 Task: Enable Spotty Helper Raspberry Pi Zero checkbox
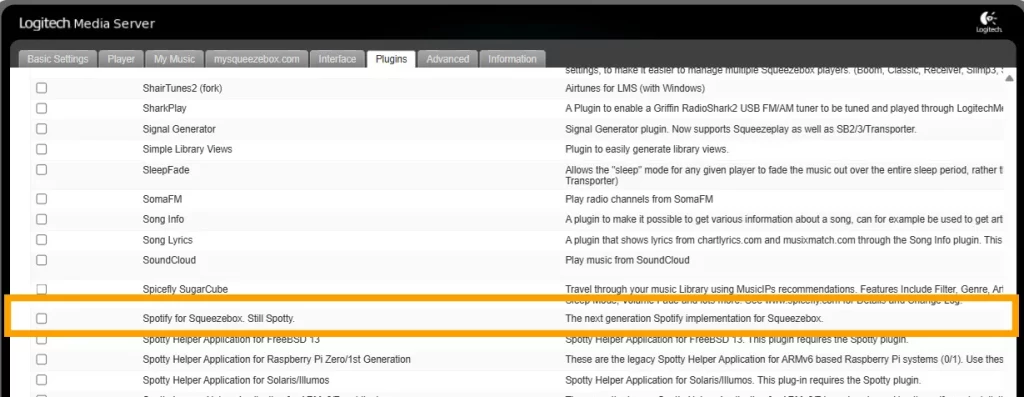[x=42, y=359]
